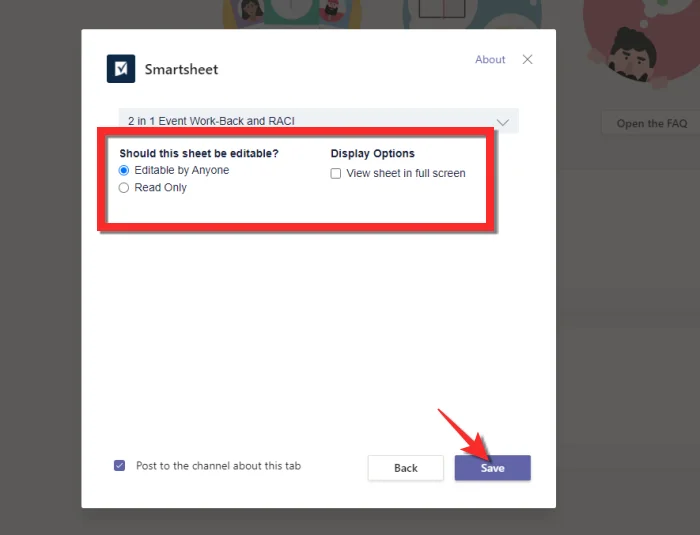Click the Display Options heading
The height and width of the screenshot is (535, 700).
point(372,153)
